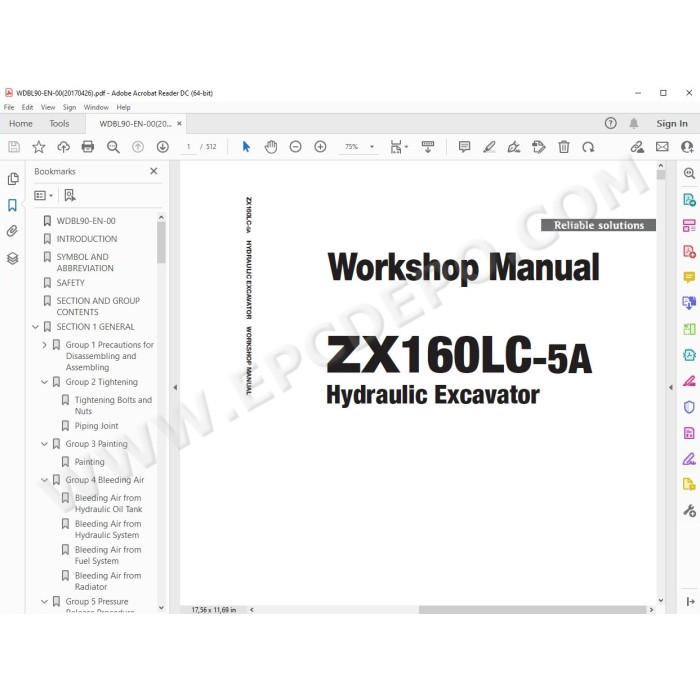Open the find text magnifier
The width and height of the screenshot is (700, 700).
coord(113,147)
